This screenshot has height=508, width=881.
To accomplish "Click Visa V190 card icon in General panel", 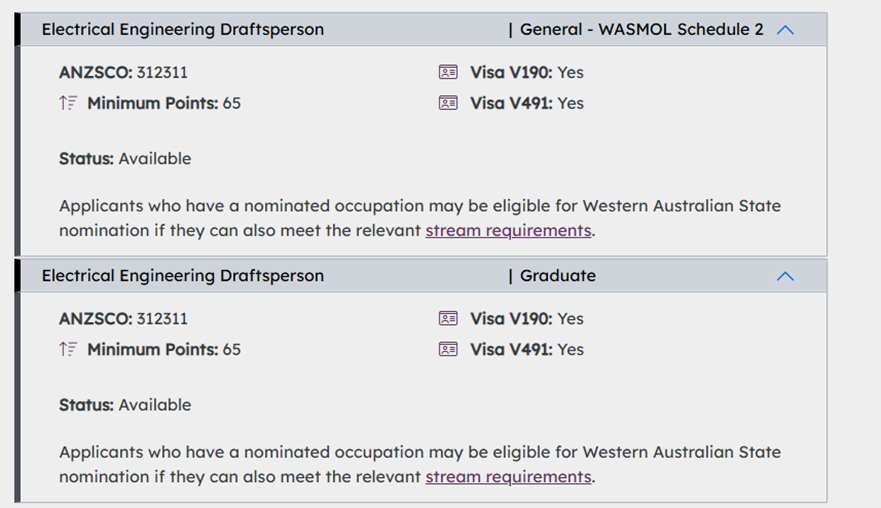I will tap(448, 72).
